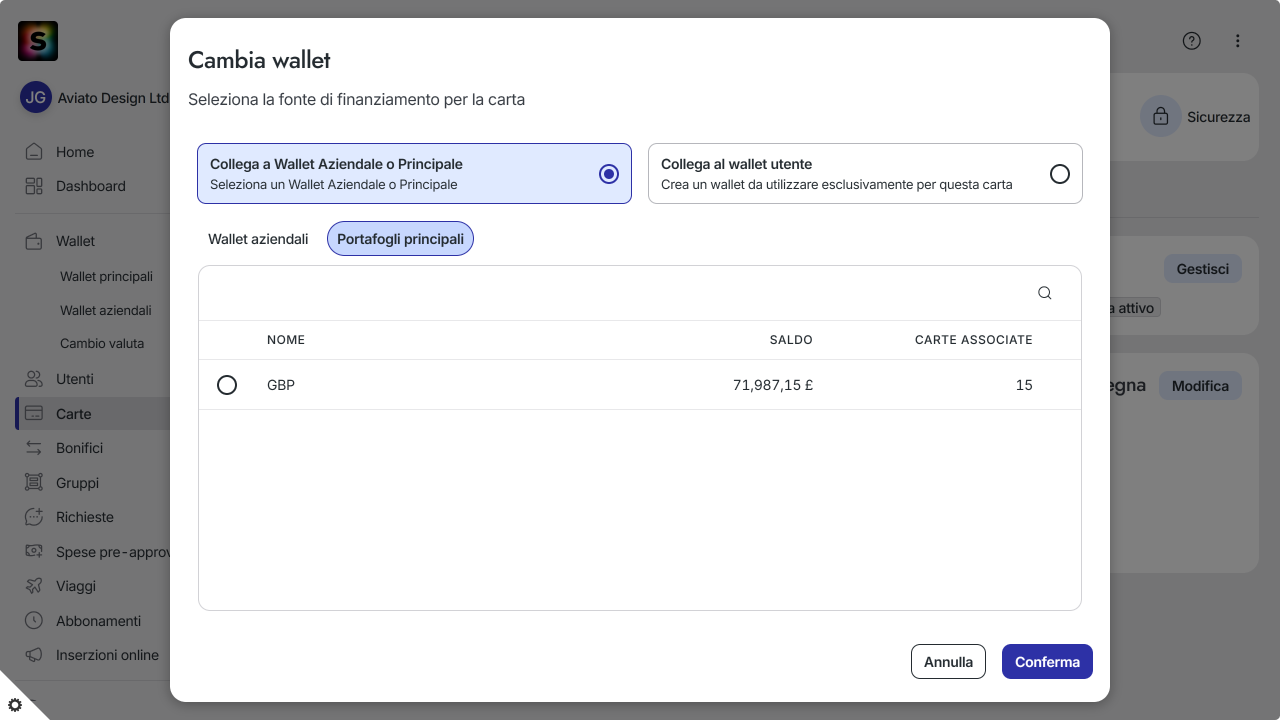Go to Bonifici in the sidebar
This screenshot has height=720, width=1280.
pyautogui.click(x=79, y=448)
